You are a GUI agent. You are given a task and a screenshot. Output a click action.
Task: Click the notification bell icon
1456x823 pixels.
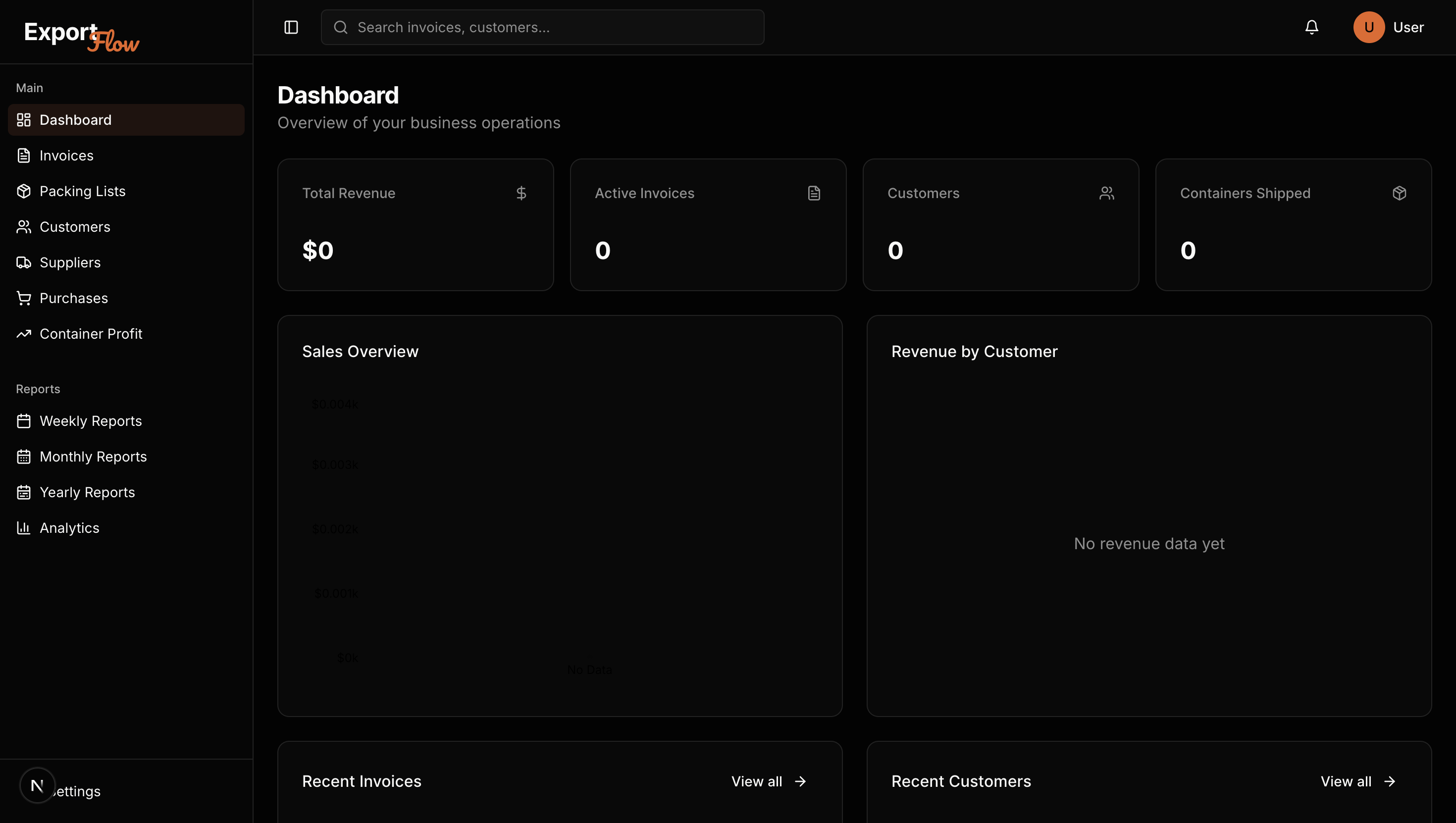[x=1311, y=27]
